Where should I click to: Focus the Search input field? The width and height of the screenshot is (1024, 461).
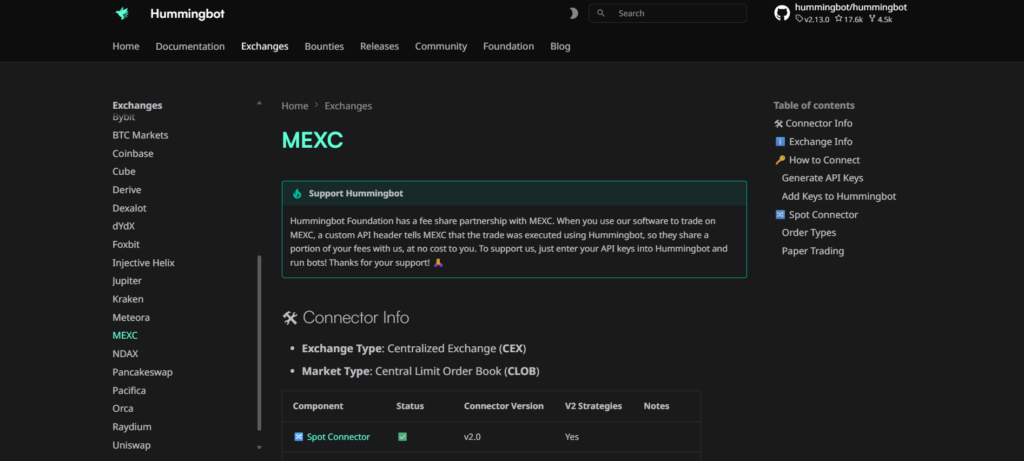[x=667, y=13]
